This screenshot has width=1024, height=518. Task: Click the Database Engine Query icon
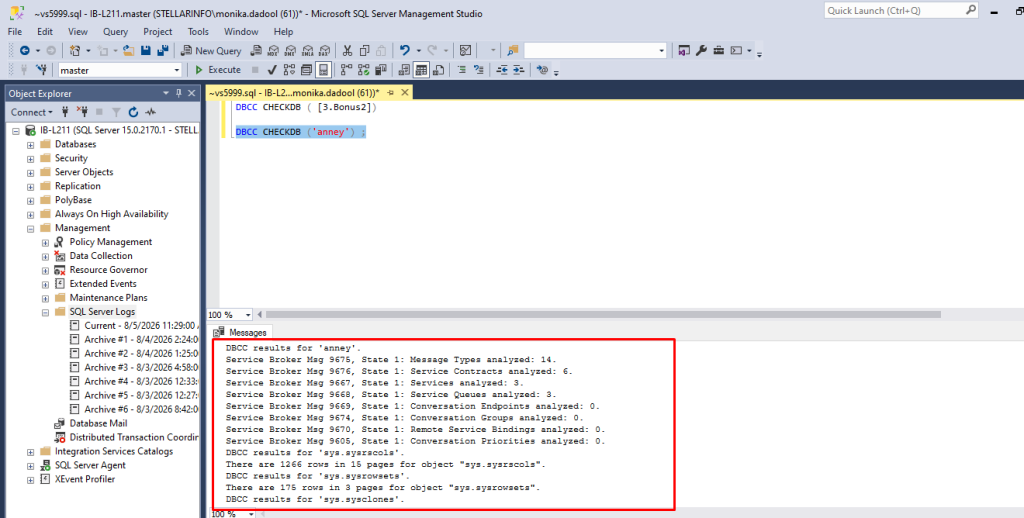[256, 50]
